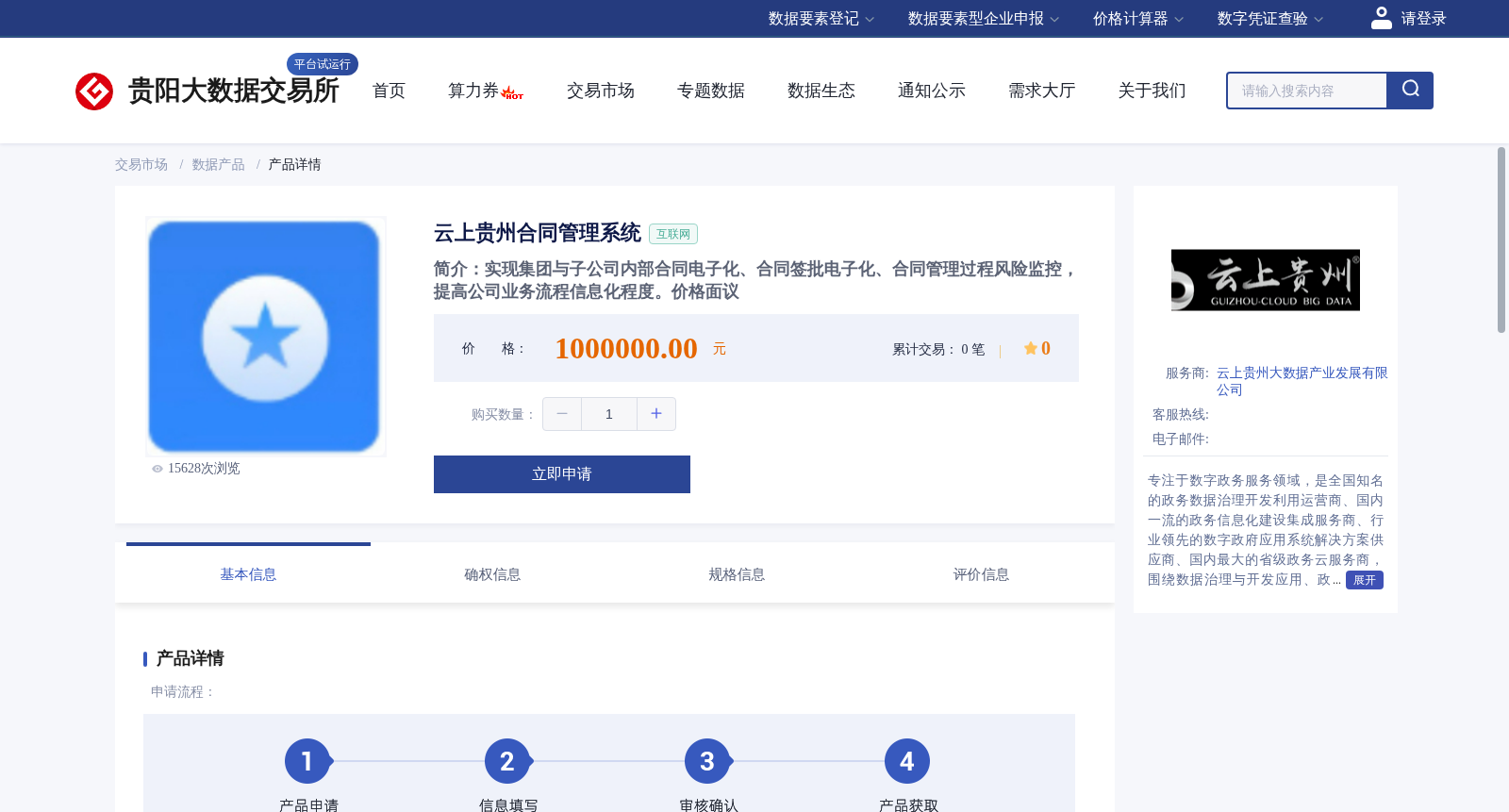Screen dimensions: 1509x812
Task: Click the 15628次浏览 text
Action: tap(204, 469)
